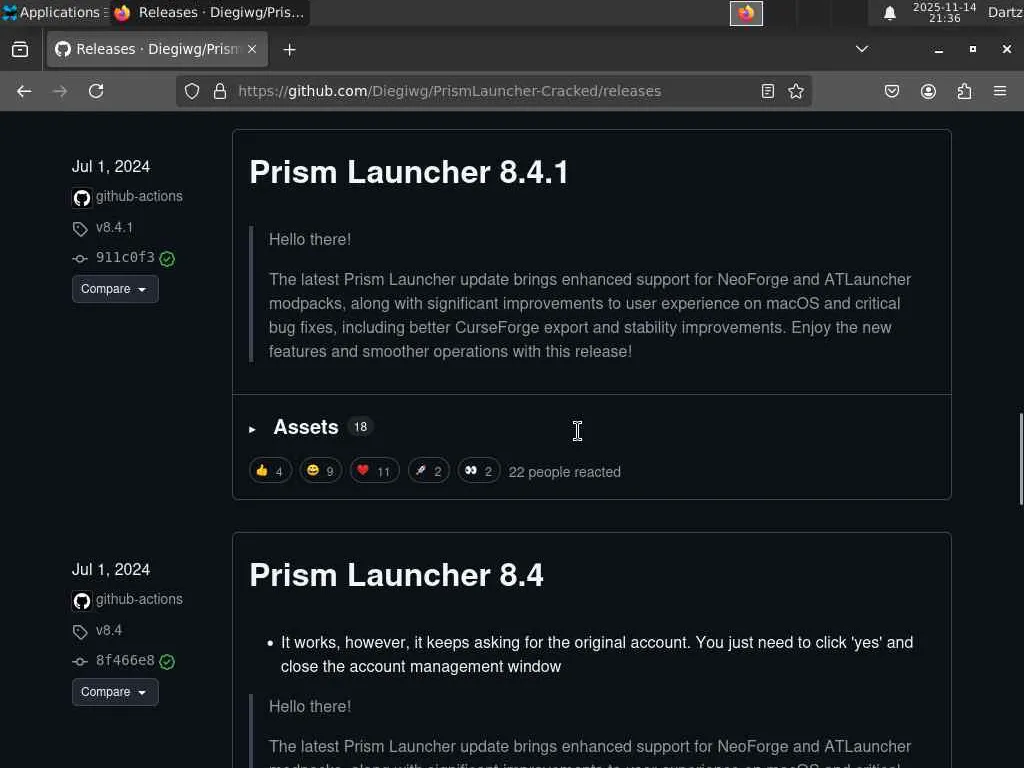Open tag v8.4 link
Viewport: 1024px width, 768px height.
tap(109, 630)
